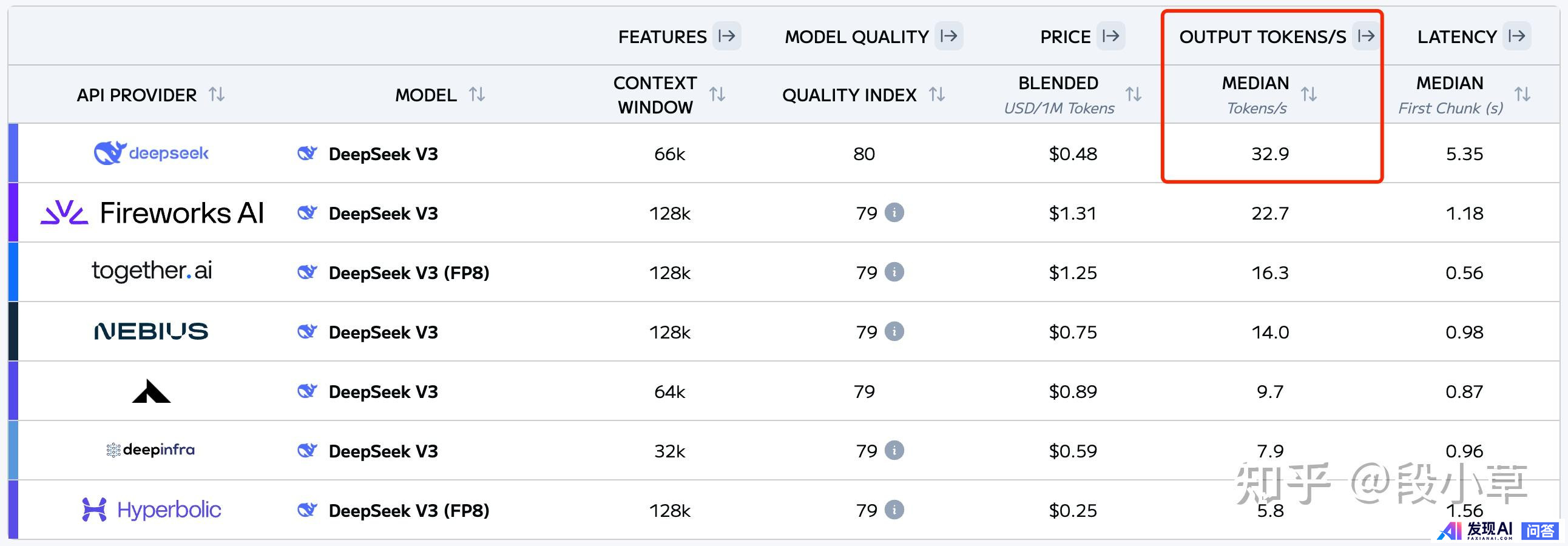Click the deepinfra provider logo
This screenshot has width=1568, height=546.
[150, 450]
